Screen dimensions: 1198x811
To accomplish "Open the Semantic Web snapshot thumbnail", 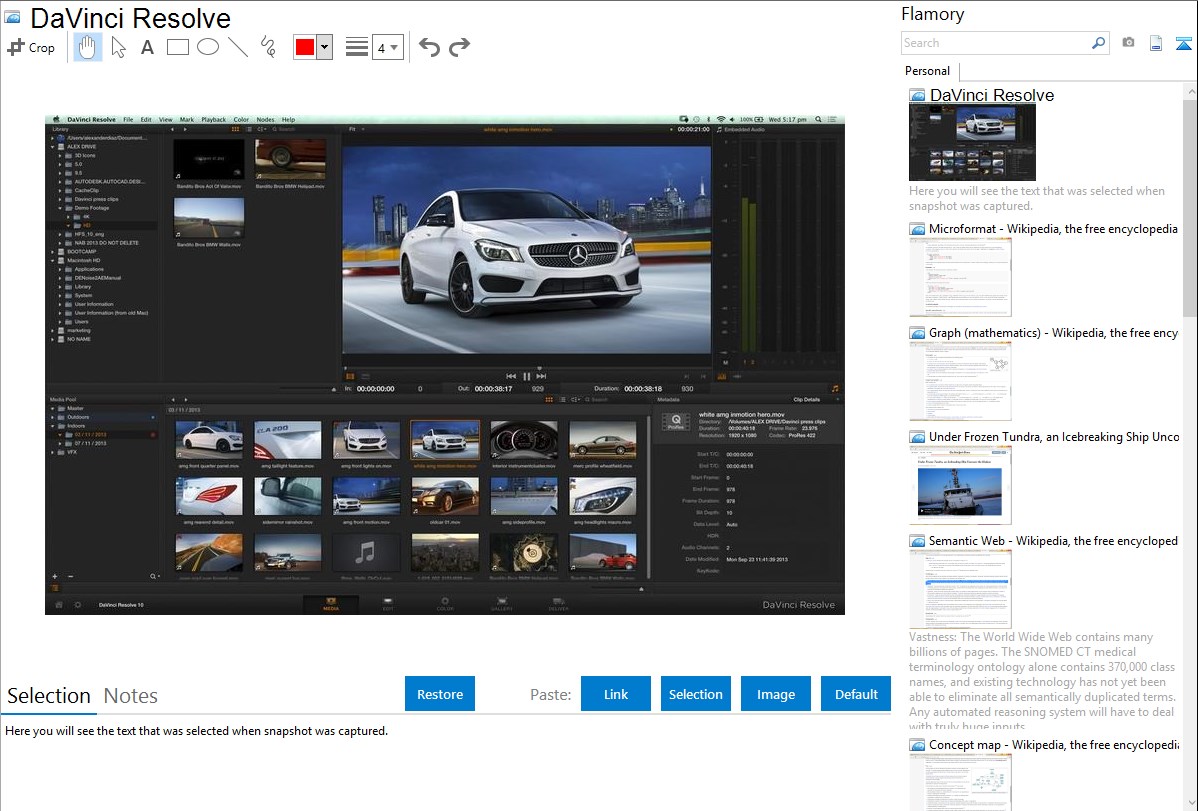I will coord(960,589).
